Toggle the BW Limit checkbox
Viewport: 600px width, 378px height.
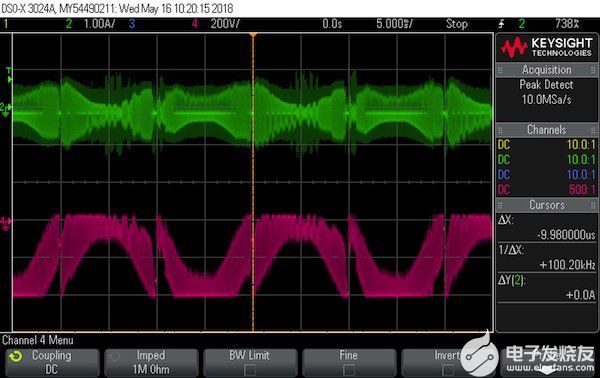(x=250, y=370)
